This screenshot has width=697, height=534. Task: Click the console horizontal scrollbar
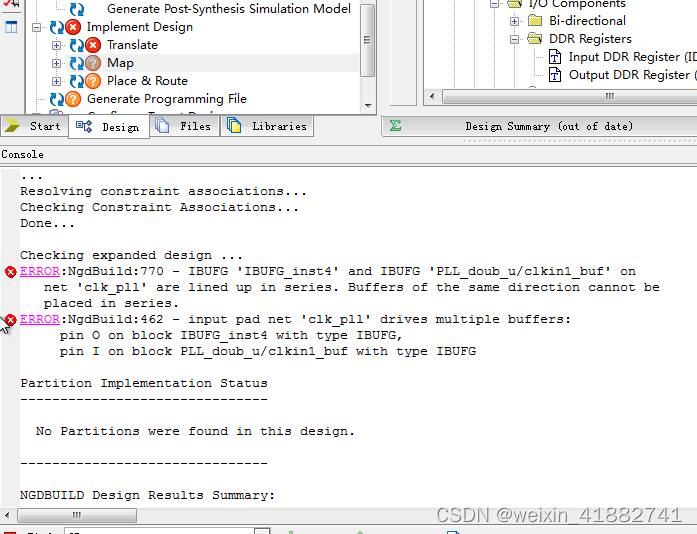click(x=77, y=515)
